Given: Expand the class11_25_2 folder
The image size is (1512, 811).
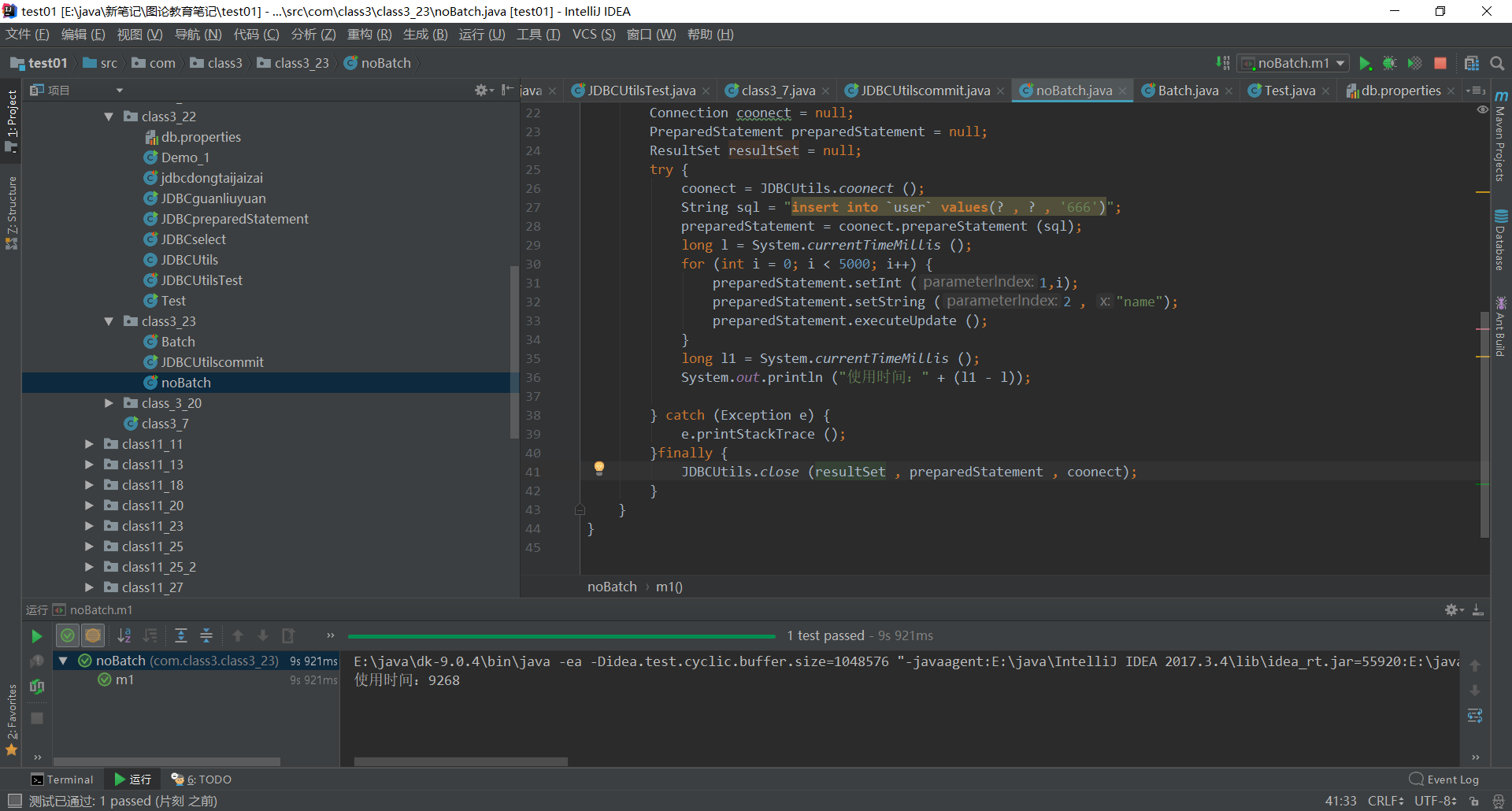Looking at the screenshot, I should coord(89,567).
